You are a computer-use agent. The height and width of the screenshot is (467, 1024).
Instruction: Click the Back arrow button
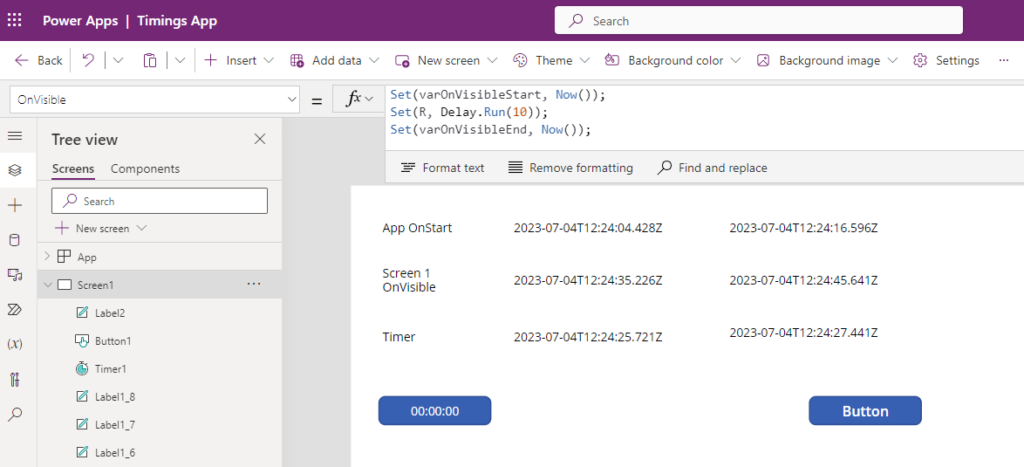coord(39,60)
